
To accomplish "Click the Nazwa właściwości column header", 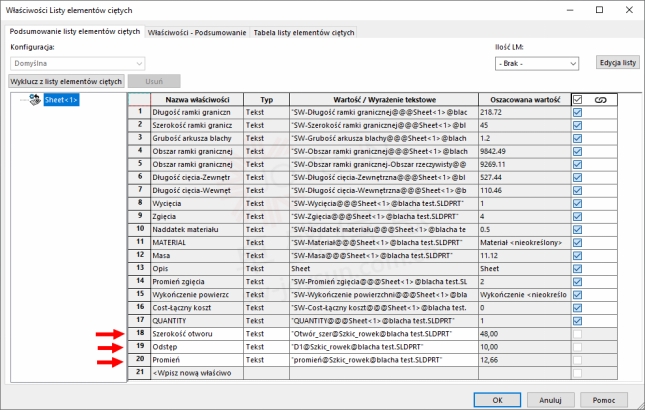I will click(x=197, y=100).
